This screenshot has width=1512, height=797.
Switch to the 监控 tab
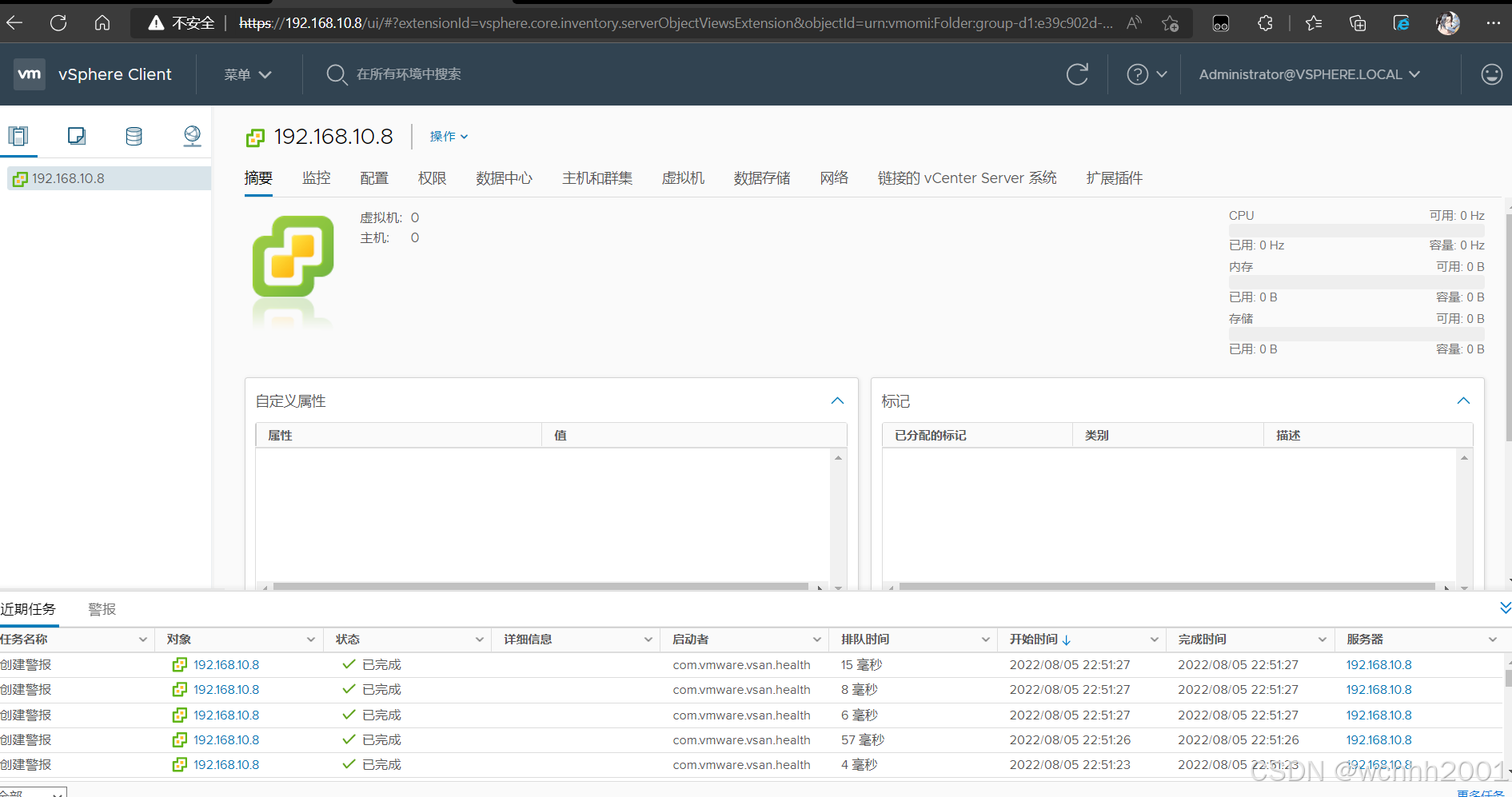317,177
